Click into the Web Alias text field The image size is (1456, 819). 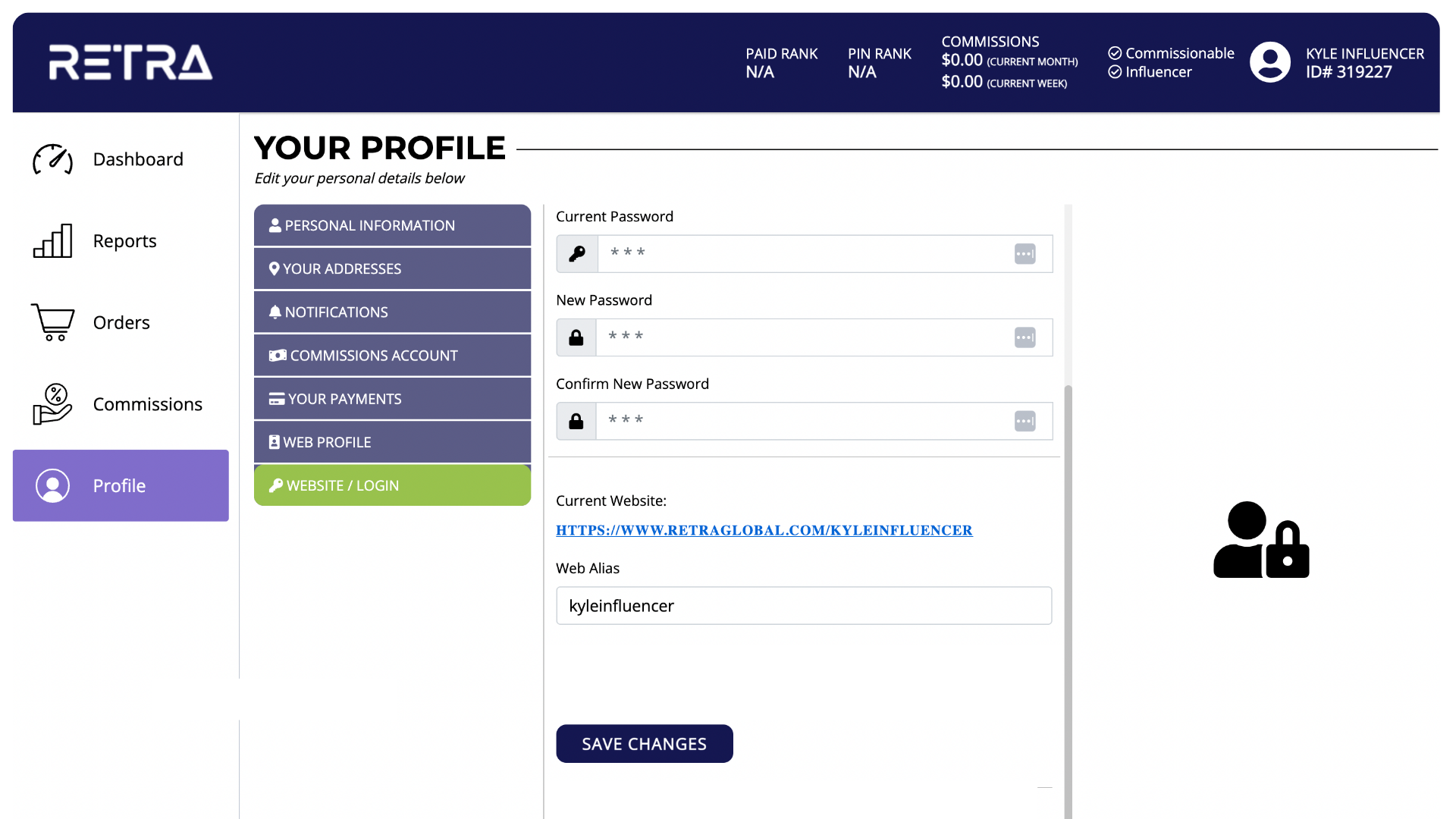803,606
